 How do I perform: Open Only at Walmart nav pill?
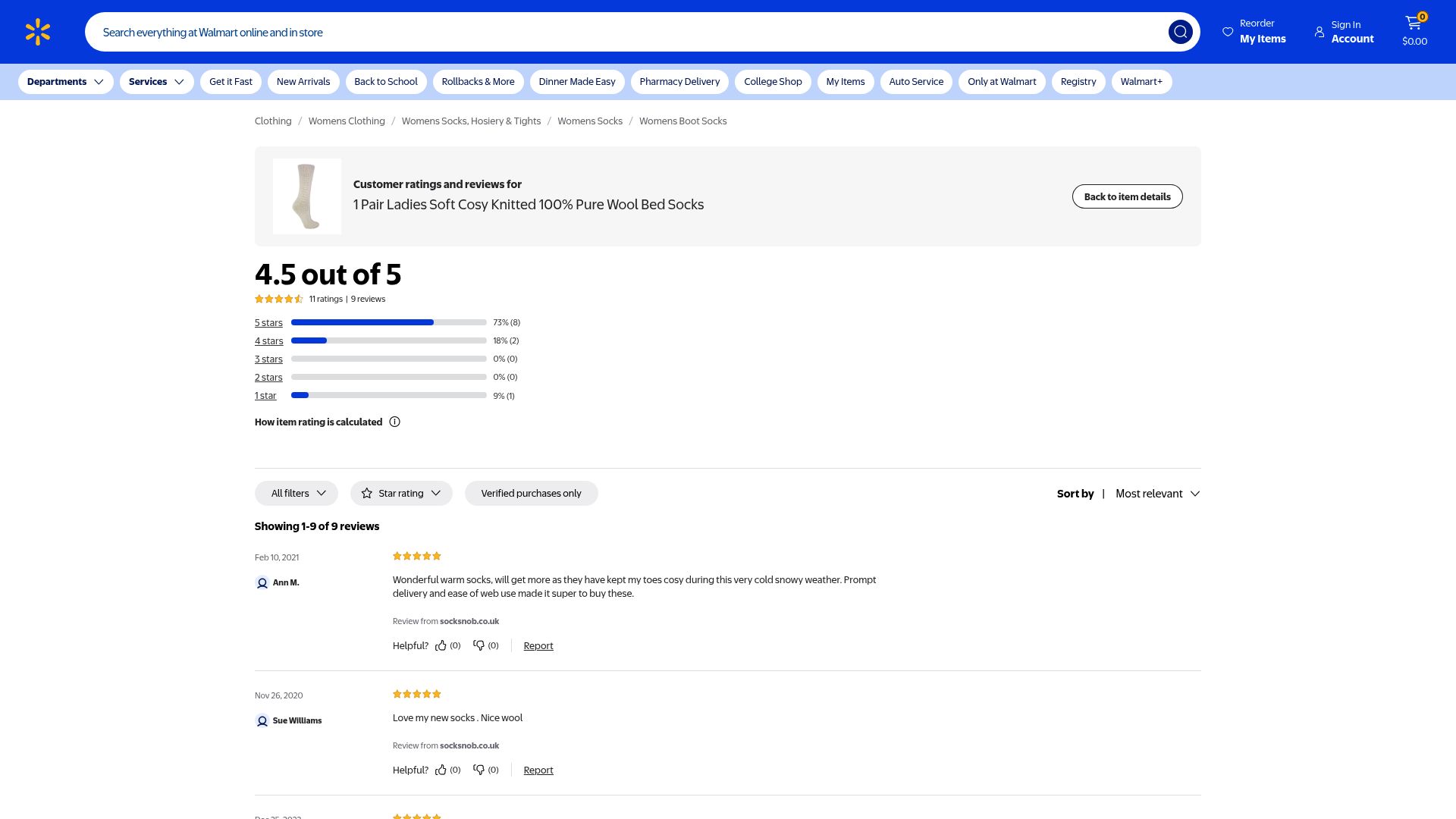click(x=1002, y=82)
